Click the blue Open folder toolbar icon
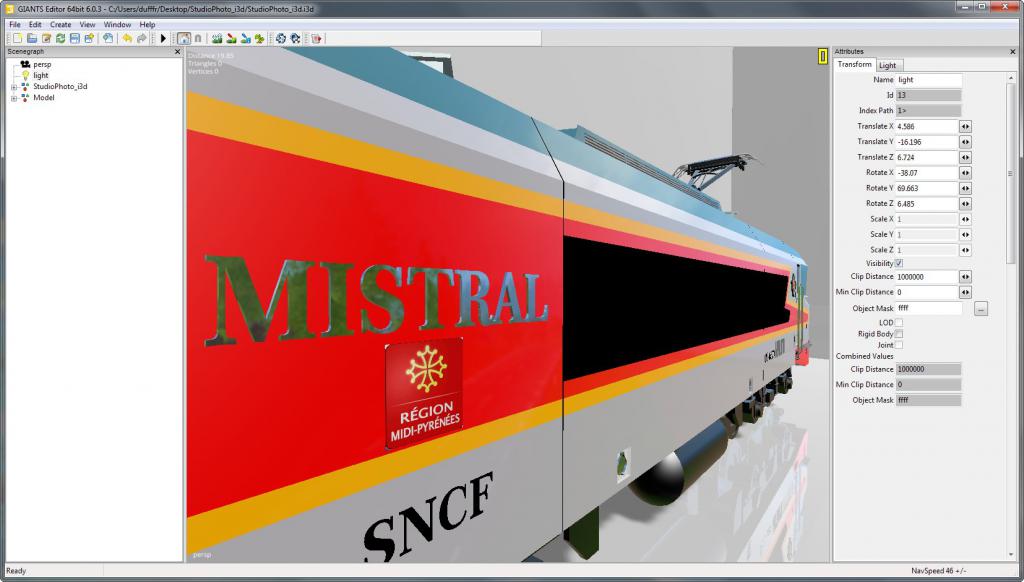 coord(32,39)
